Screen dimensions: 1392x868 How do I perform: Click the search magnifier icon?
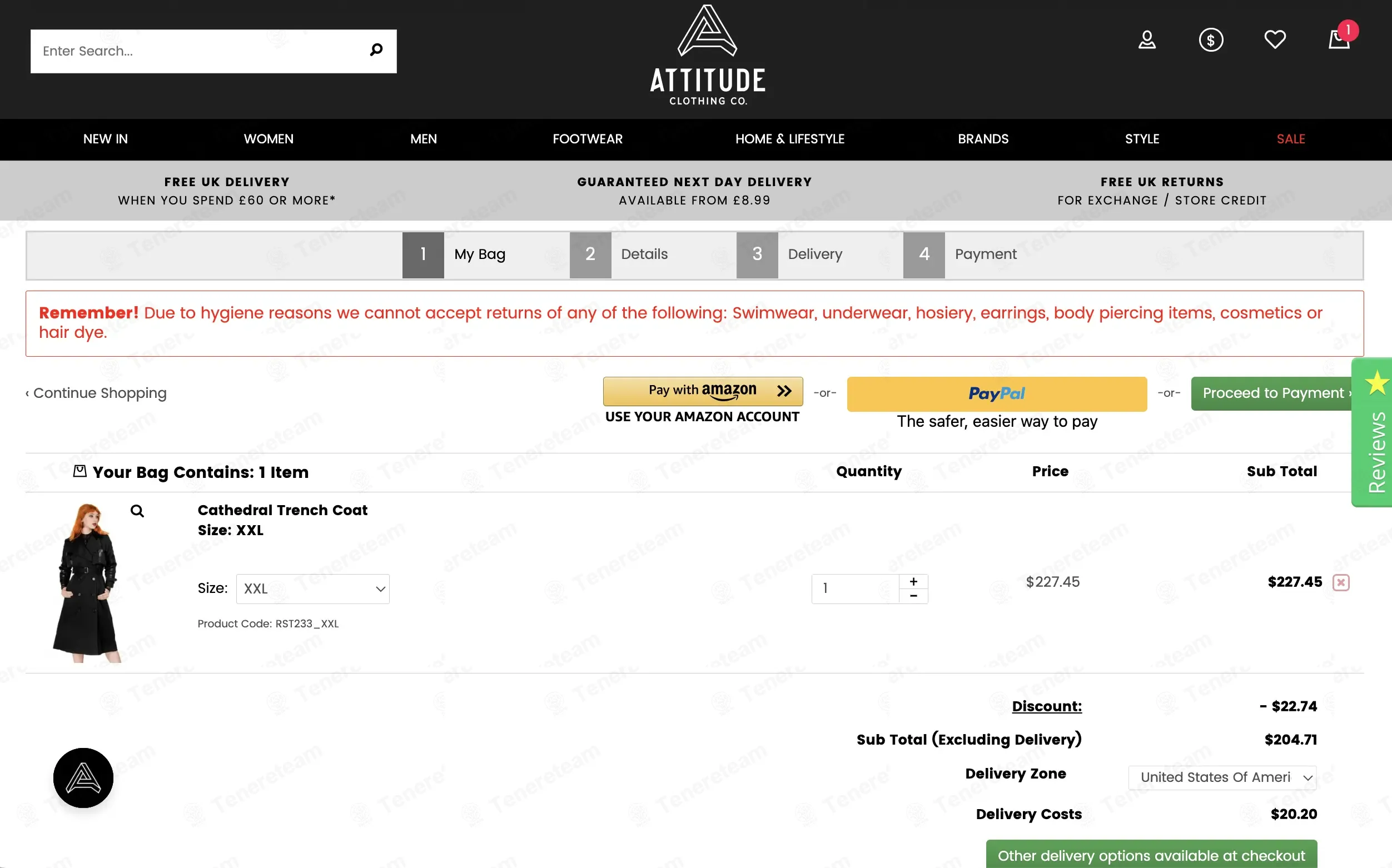point(376,50)
